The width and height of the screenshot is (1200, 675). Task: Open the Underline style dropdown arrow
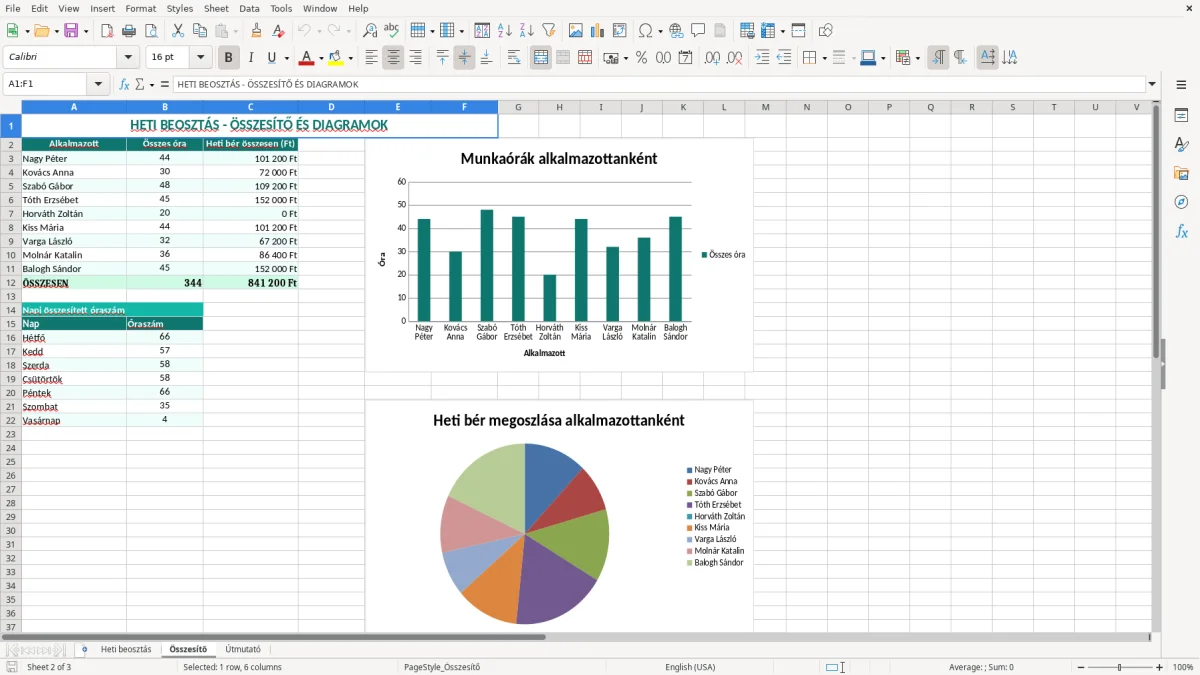(286, 58)
